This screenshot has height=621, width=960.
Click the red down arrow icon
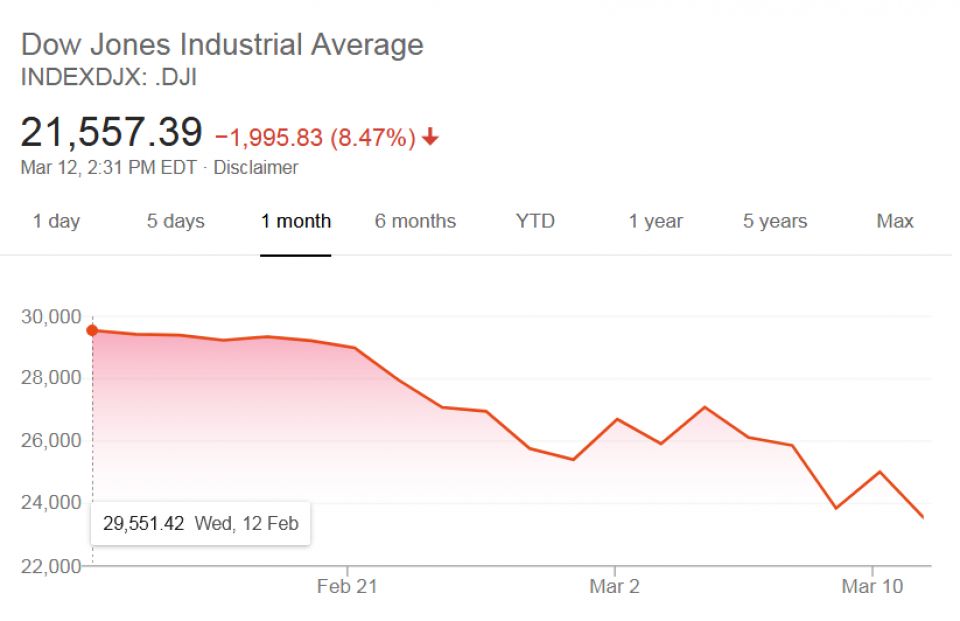[431, 138]
